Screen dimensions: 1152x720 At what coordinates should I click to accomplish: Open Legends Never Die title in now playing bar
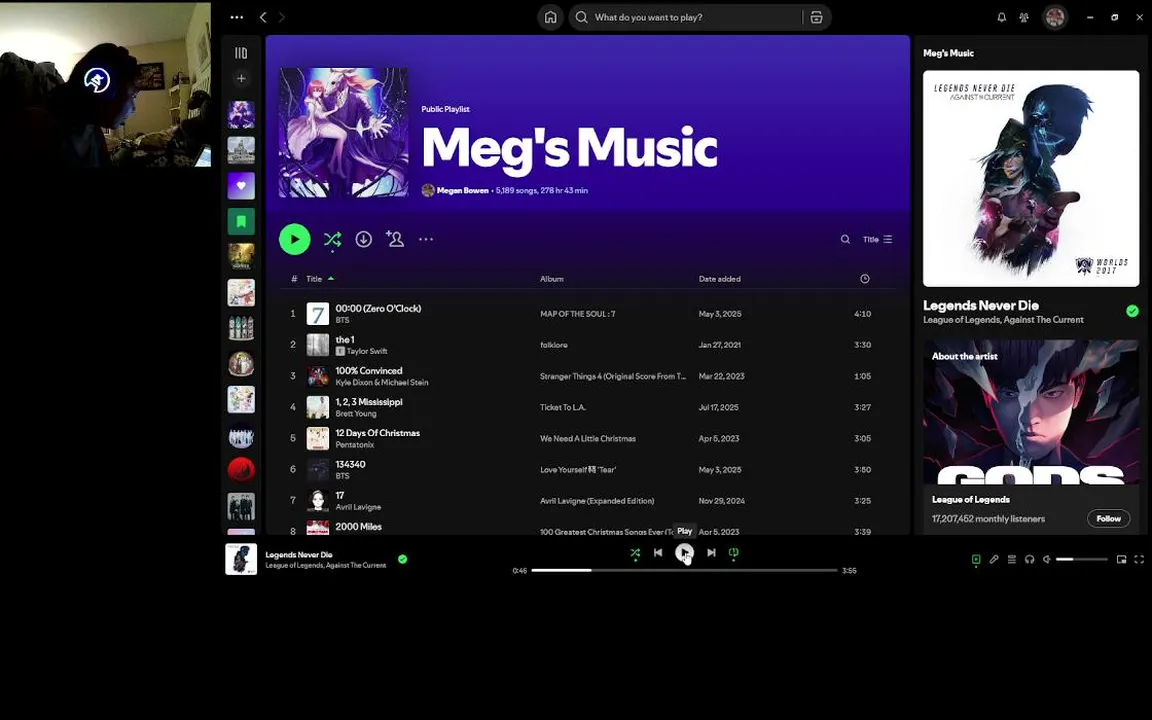298,555
